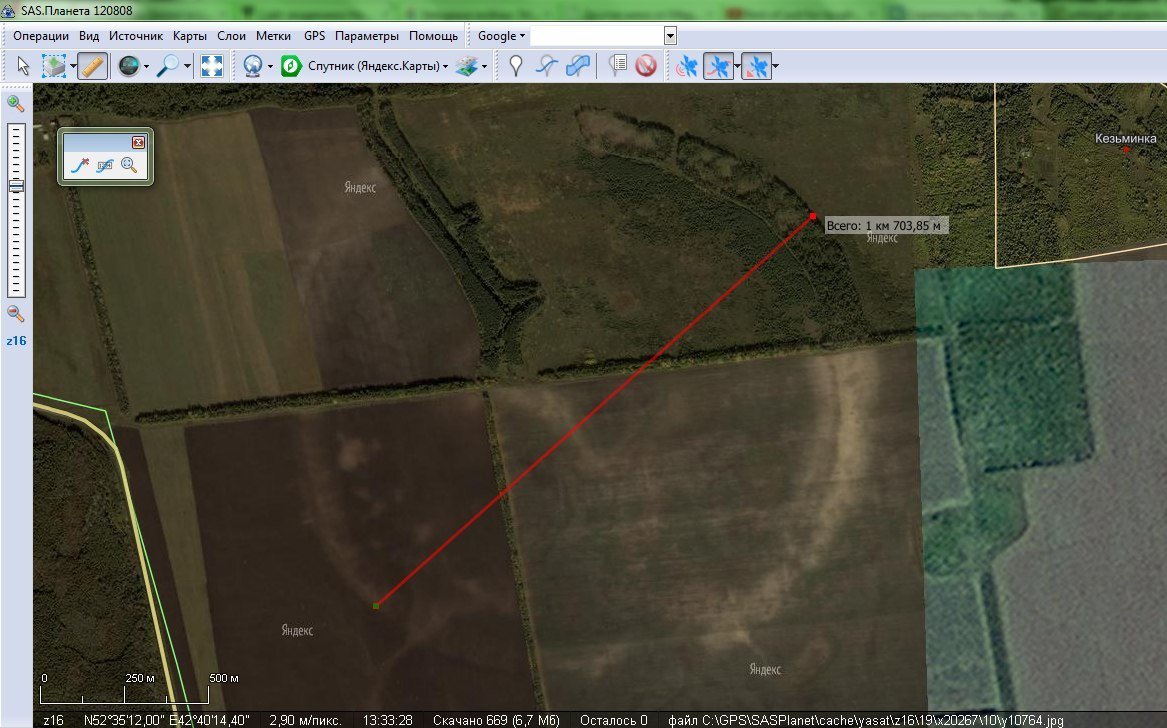1167x728 pixels.
Task: Activate the ruler distance measurement tool
Action: point(92,66)
